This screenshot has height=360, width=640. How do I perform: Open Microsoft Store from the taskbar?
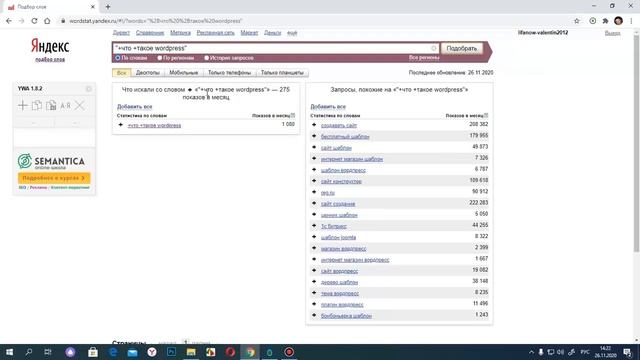[93, 352]
